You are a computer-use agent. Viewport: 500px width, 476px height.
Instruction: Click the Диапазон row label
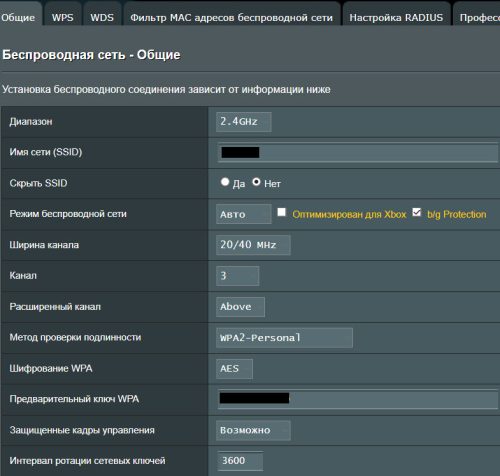31,122
